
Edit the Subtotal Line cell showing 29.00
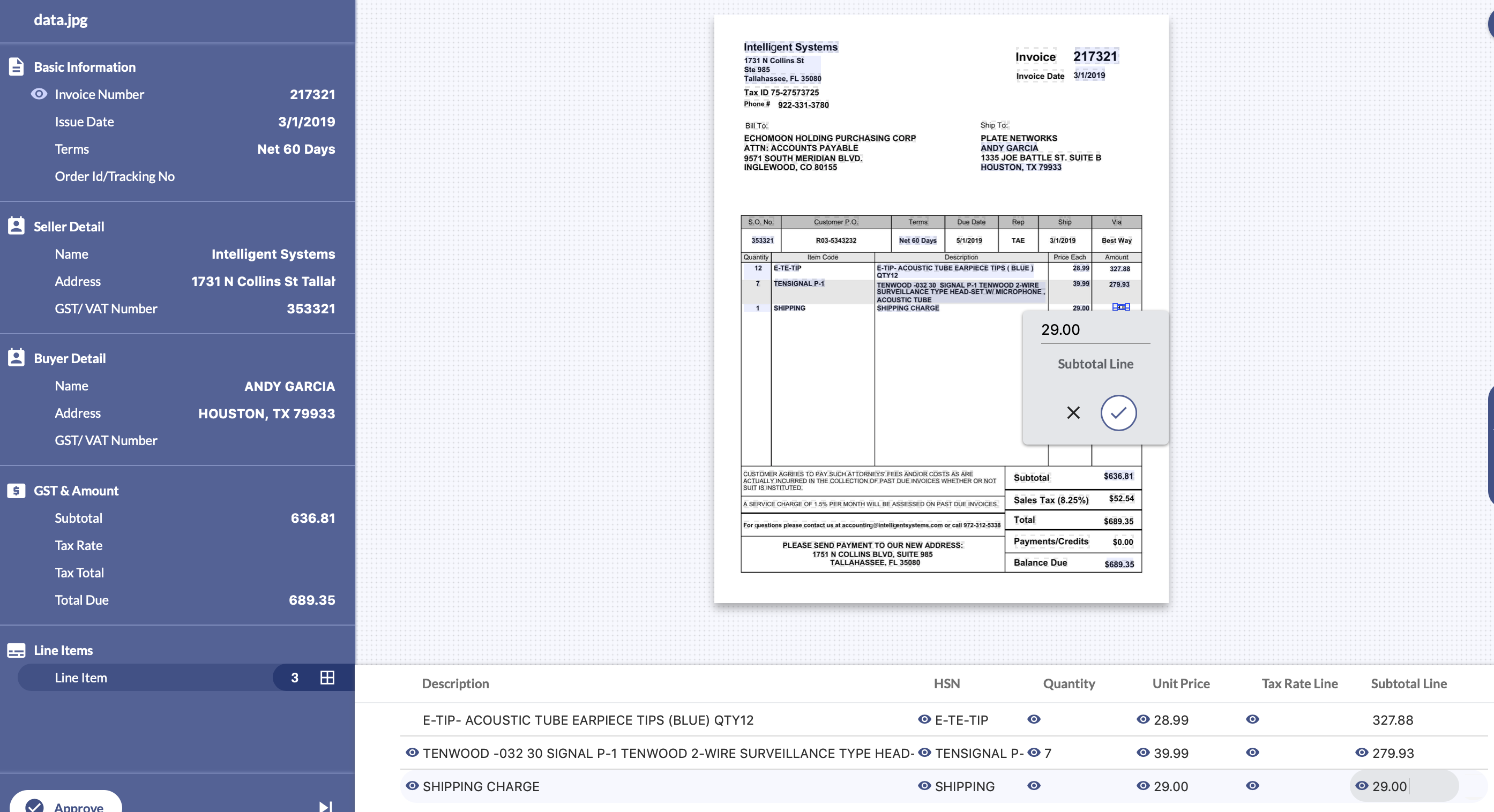[1403, 786]
